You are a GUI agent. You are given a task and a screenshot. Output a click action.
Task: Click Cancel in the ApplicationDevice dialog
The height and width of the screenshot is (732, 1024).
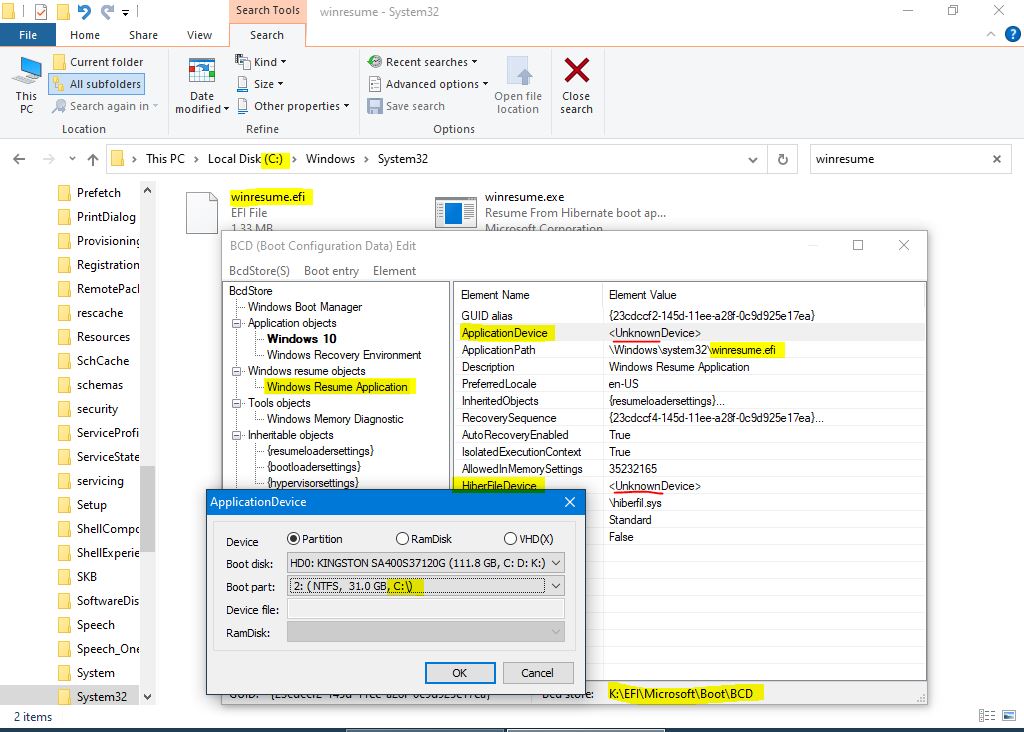[x=537, y=673]
